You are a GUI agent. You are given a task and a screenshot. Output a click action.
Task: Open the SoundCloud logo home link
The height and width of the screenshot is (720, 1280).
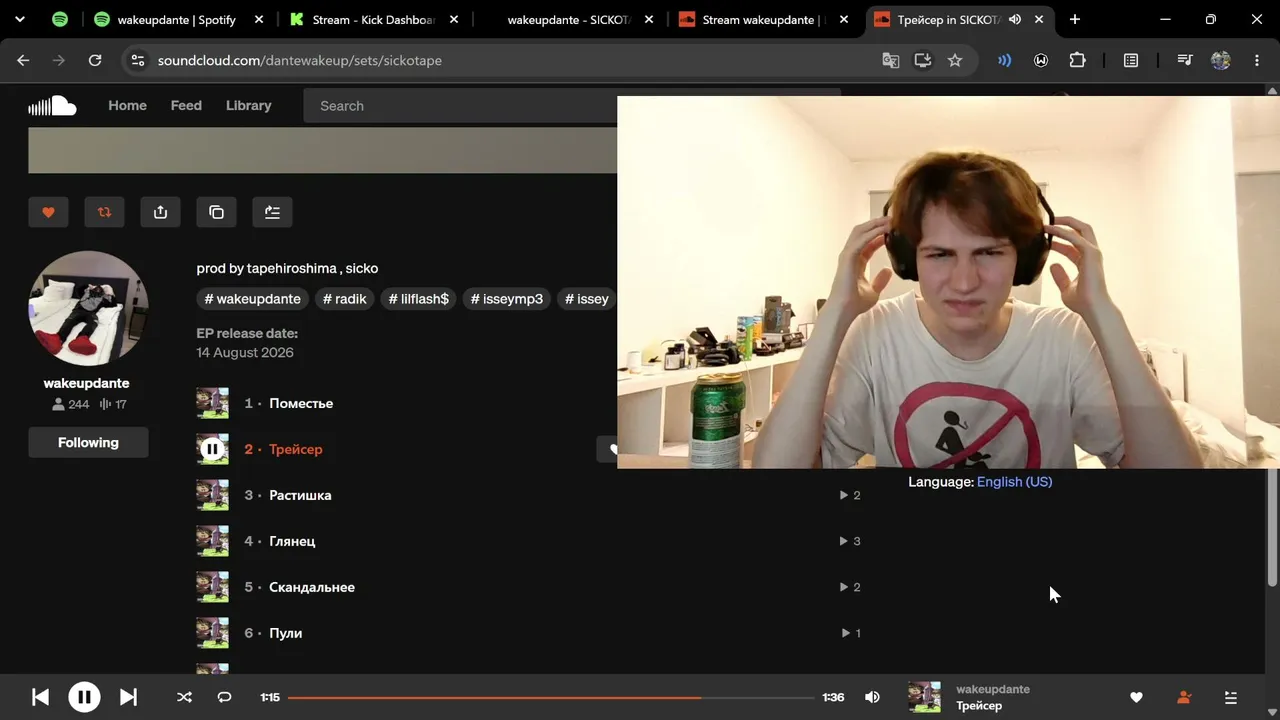point(52,105)
